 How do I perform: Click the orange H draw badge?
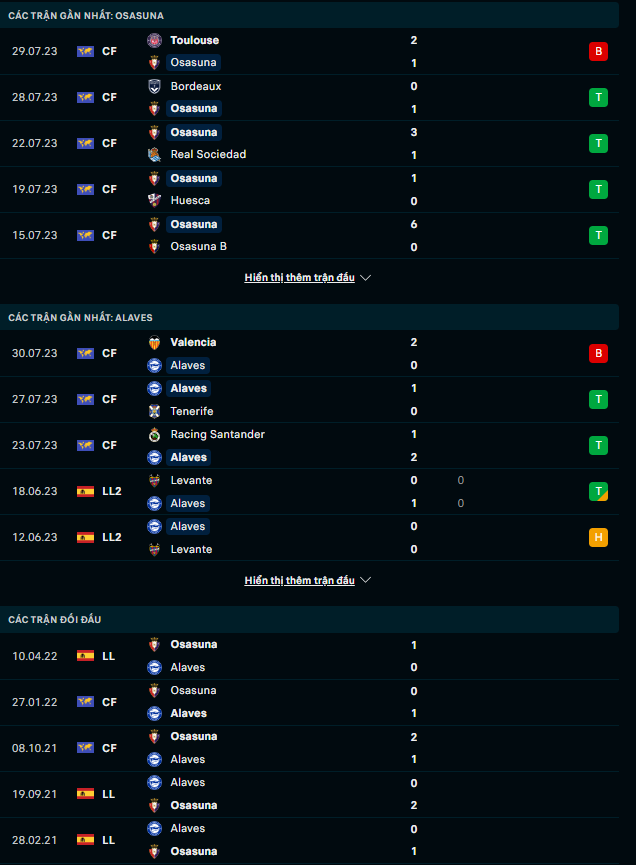point(598,537)
